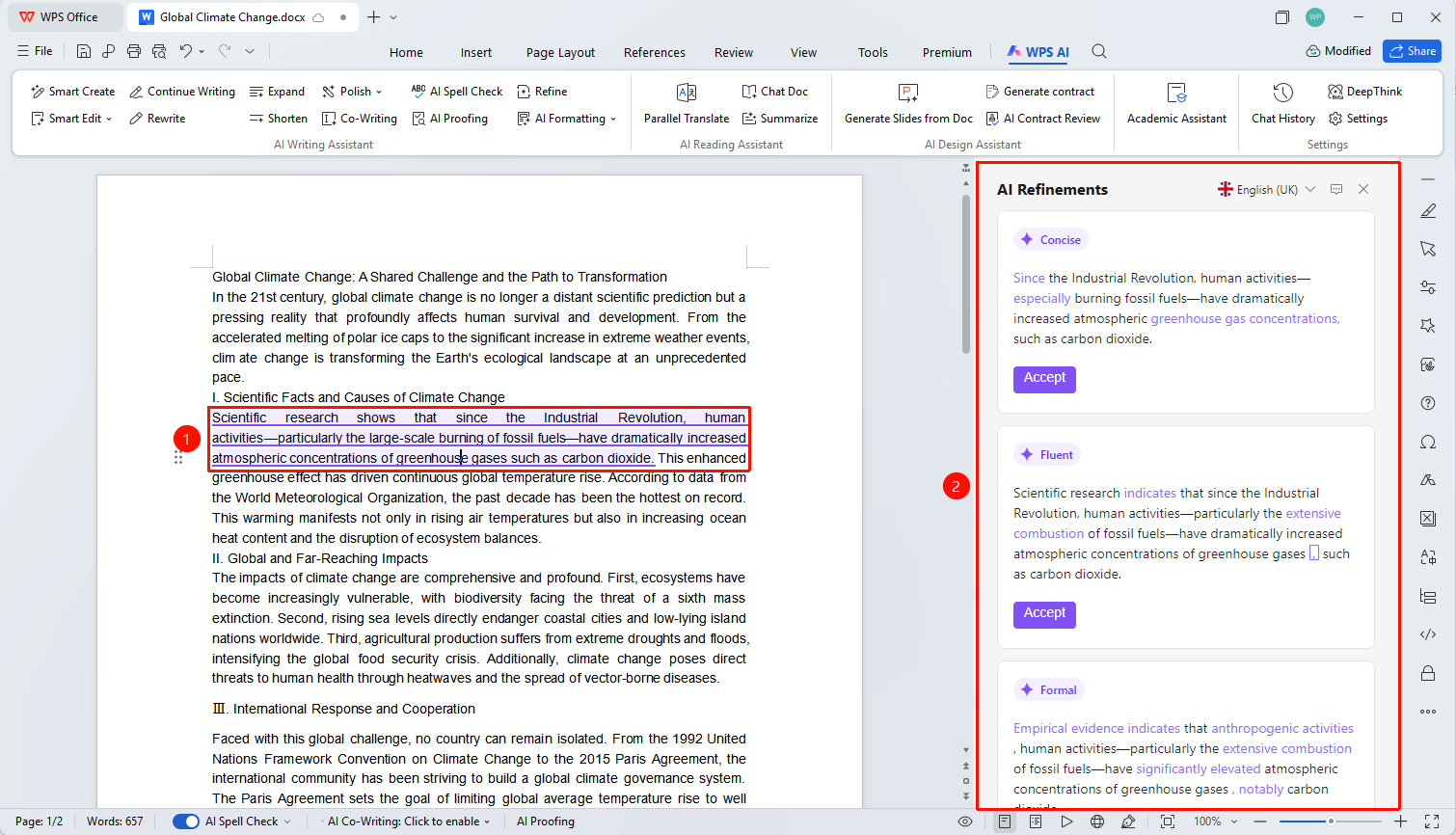Click the Share button
Screen dimensions: 1456x835
pyautogui.click(x=1412, y=51)
